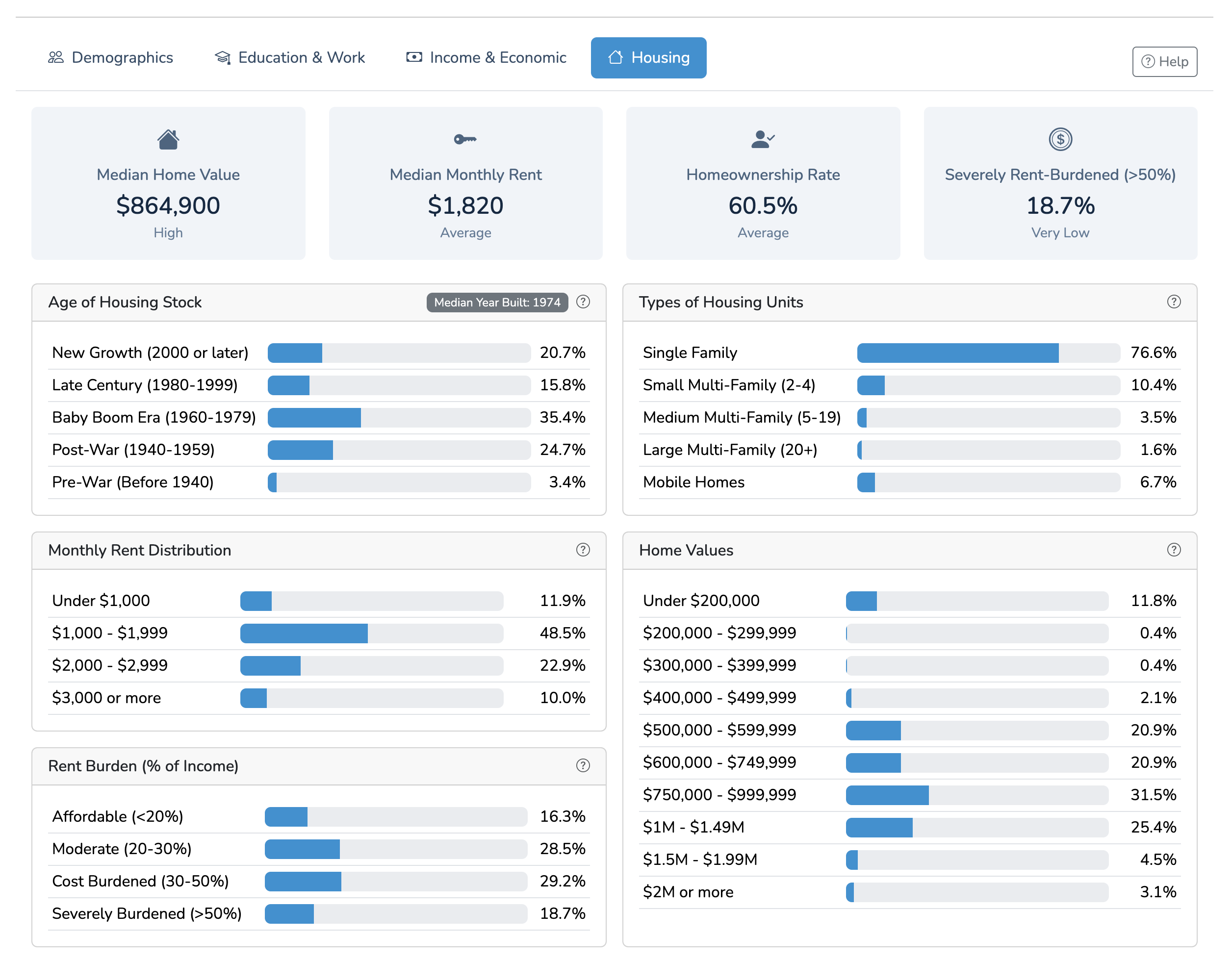1232x961 pixels.
Task: Click the Types of Housing Units heading
Action: pos(721,303)
